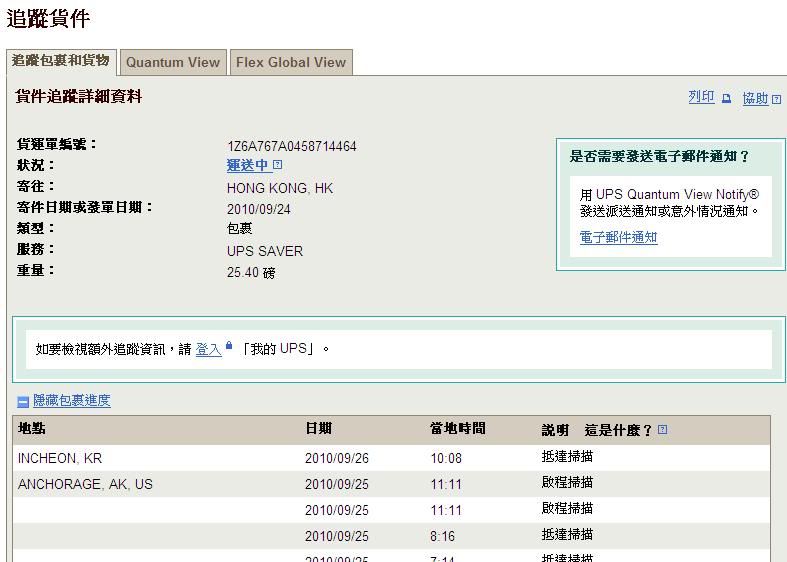The image size is (787, 562).
Task: Click the print icon beside 列印
Action: click(726, 98)
